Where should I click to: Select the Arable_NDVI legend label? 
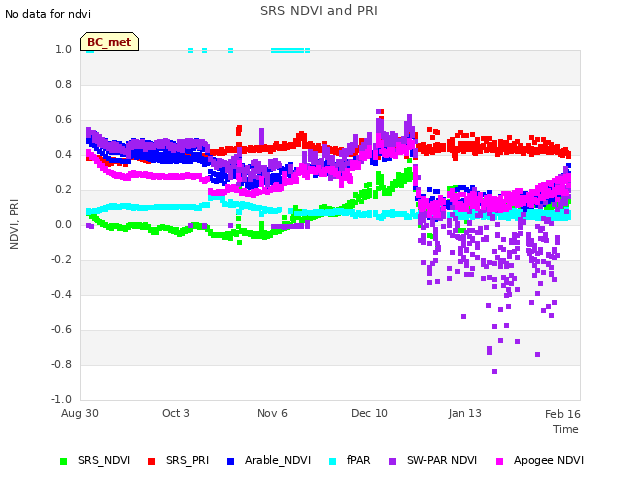[x=278, y=460]
